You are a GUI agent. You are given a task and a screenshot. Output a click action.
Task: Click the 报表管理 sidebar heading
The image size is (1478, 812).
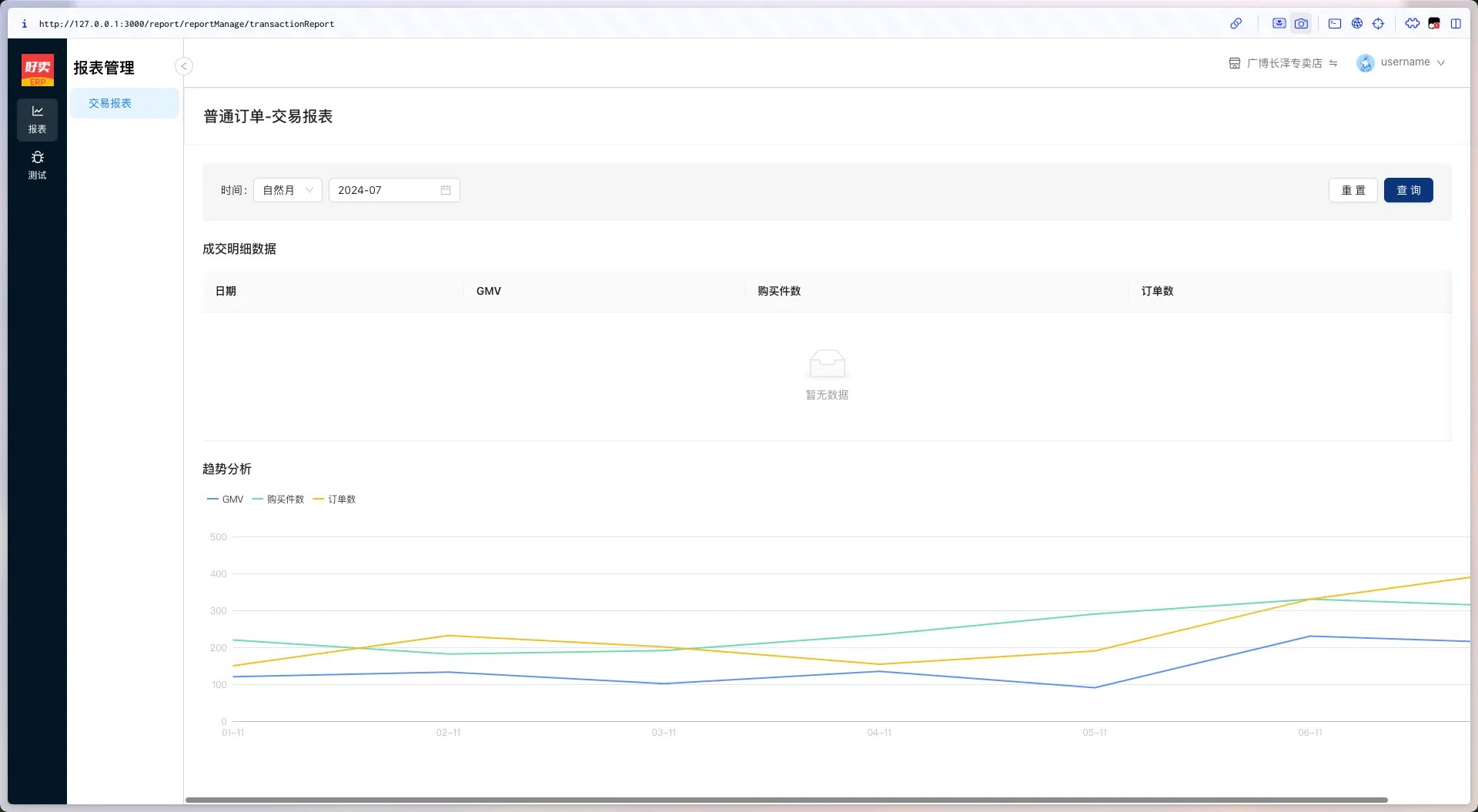coord(104,68)
